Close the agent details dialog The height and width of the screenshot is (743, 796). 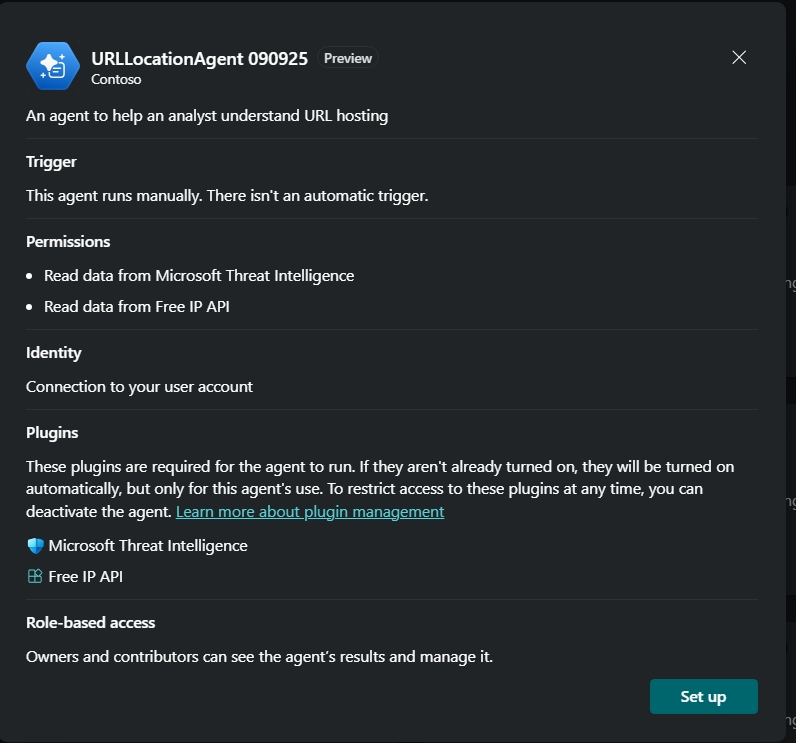click(x=739, y=58)
